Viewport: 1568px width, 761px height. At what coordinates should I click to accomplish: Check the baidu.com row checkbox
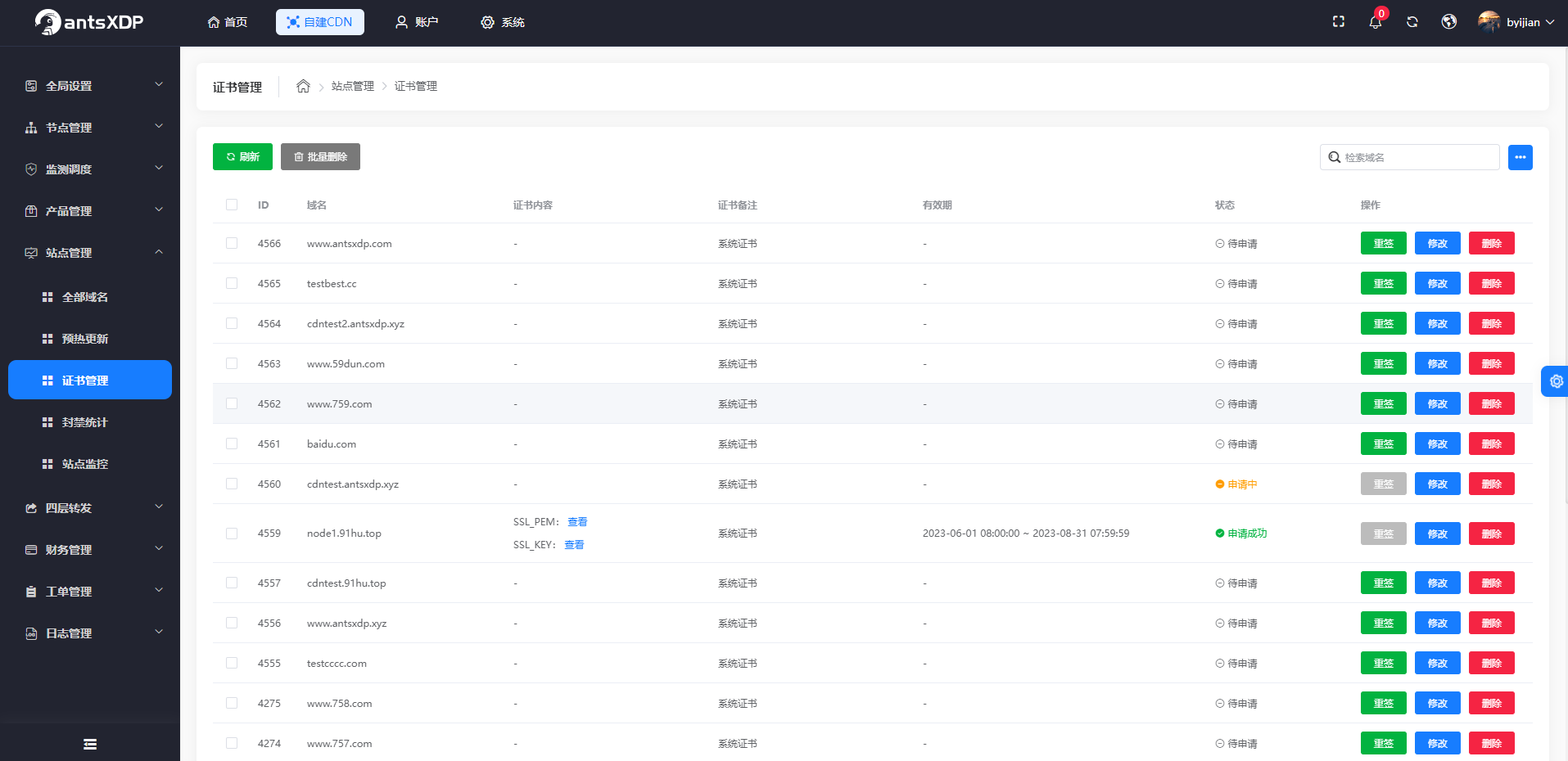coord(232,444)
